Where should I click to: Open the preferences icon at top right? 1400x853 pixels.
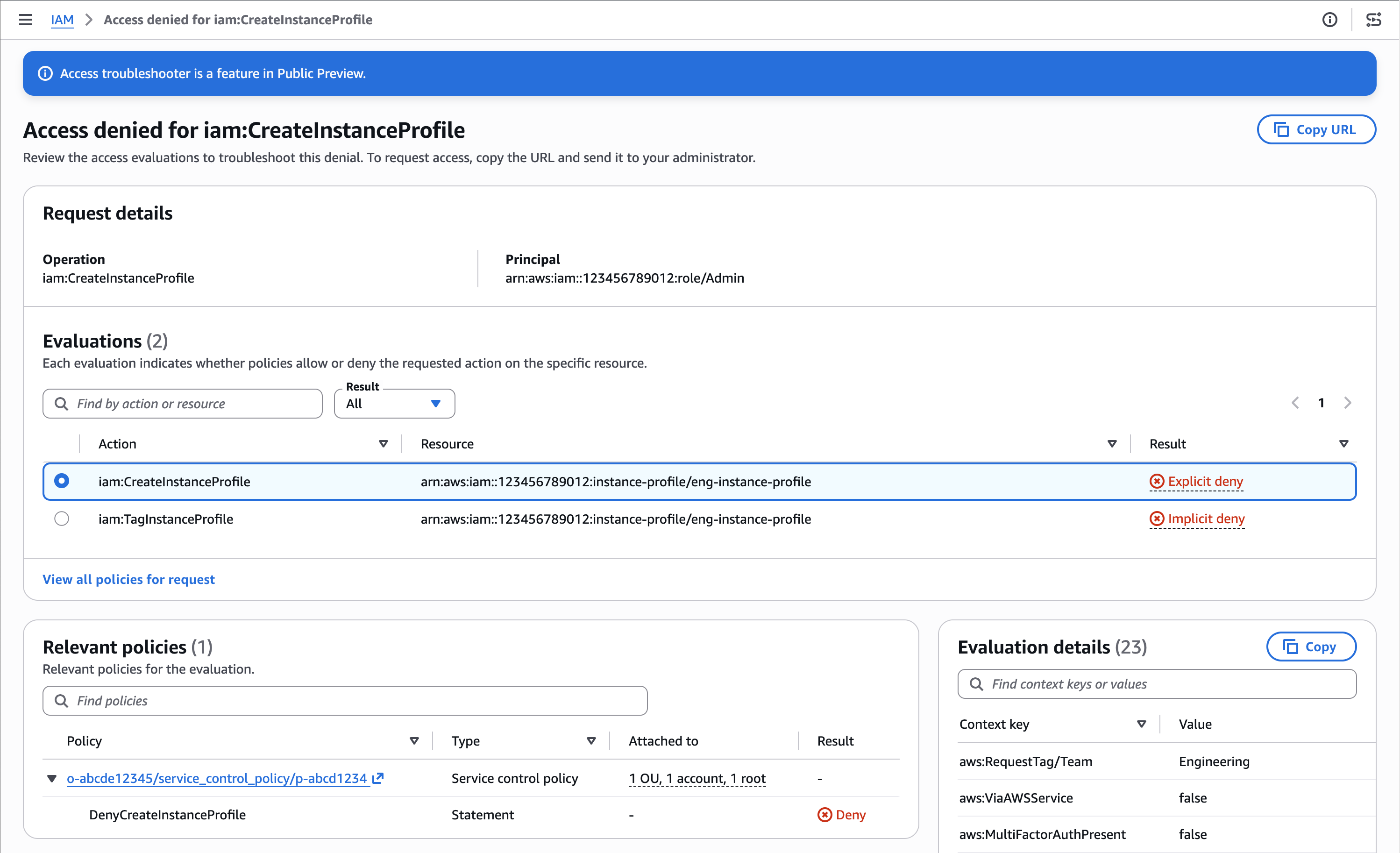click(1374, 20)
